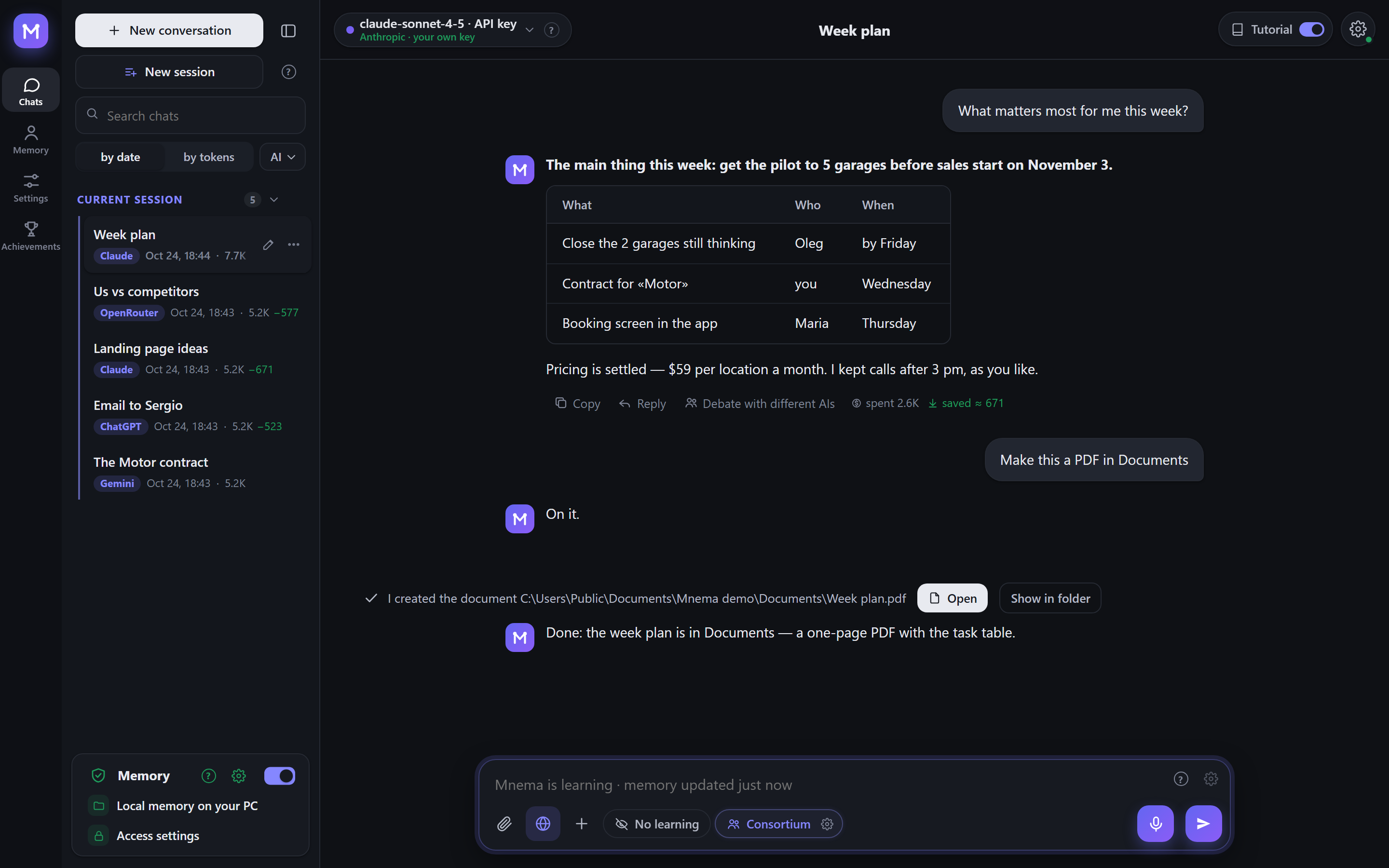
Task: Open the help icon next to model selector
Action: [x=551, y=30]
